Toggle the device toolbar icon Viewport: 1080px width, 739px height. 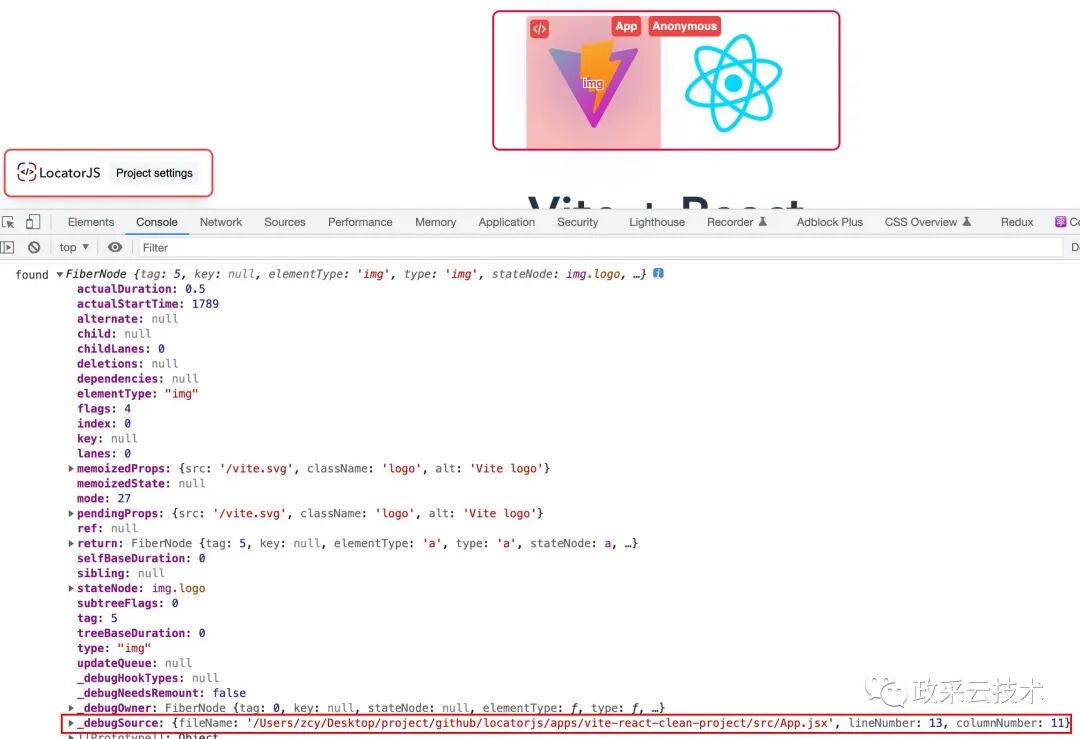tap(32, 222)
